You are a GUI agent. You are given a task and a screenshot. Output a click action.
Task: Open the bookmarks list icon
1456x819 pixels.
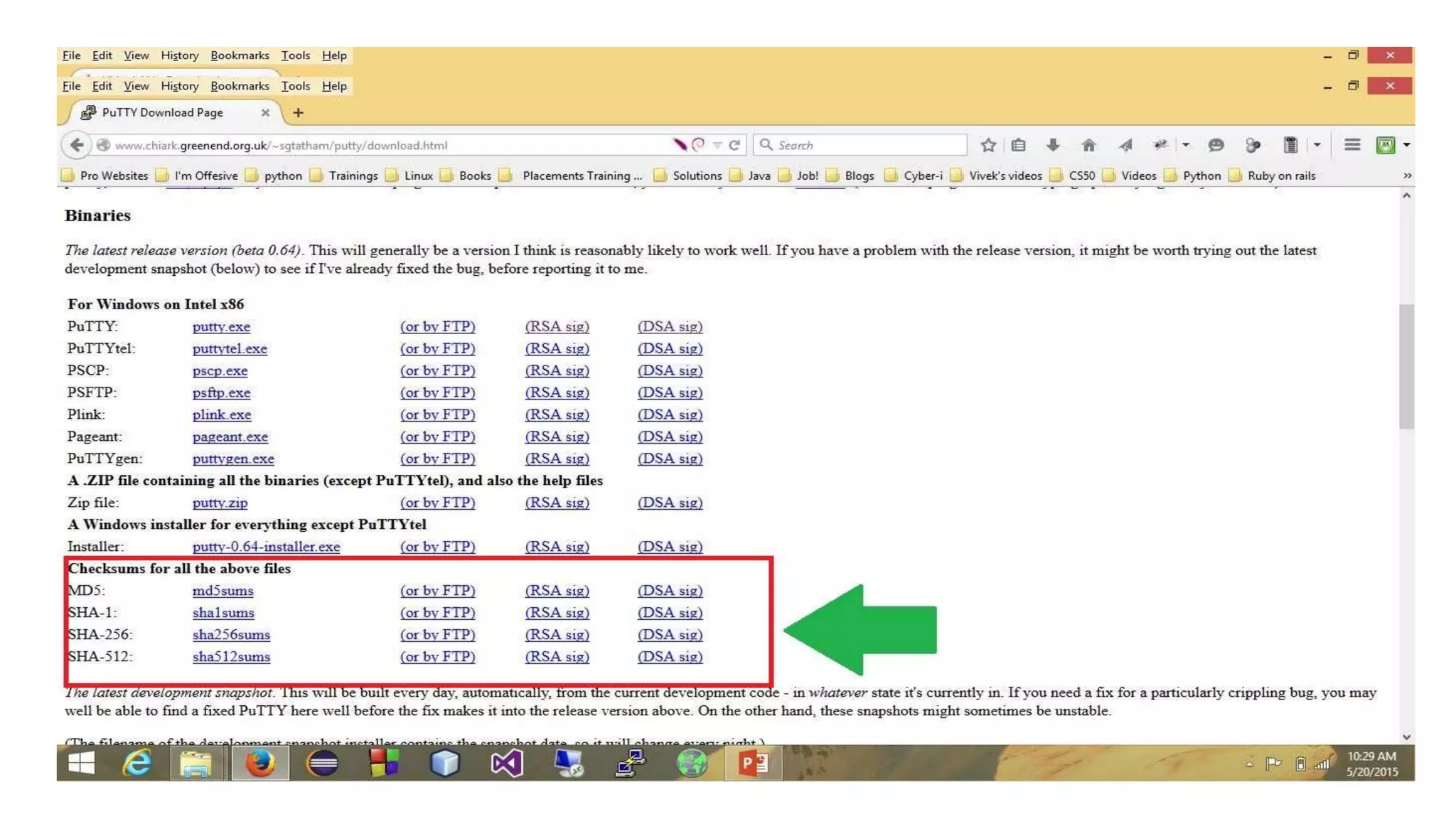(x=1018, y=145)
